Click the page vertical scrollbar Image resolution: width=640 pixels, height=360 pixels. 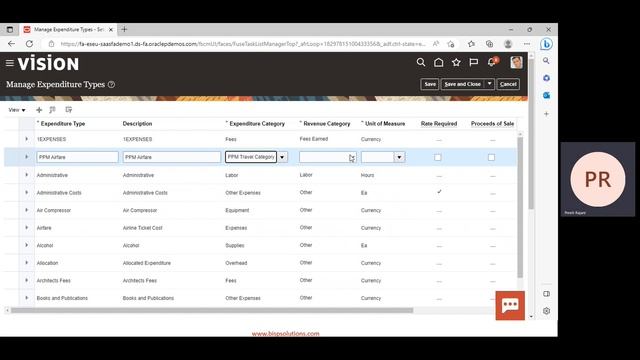[x=531, y=135]
